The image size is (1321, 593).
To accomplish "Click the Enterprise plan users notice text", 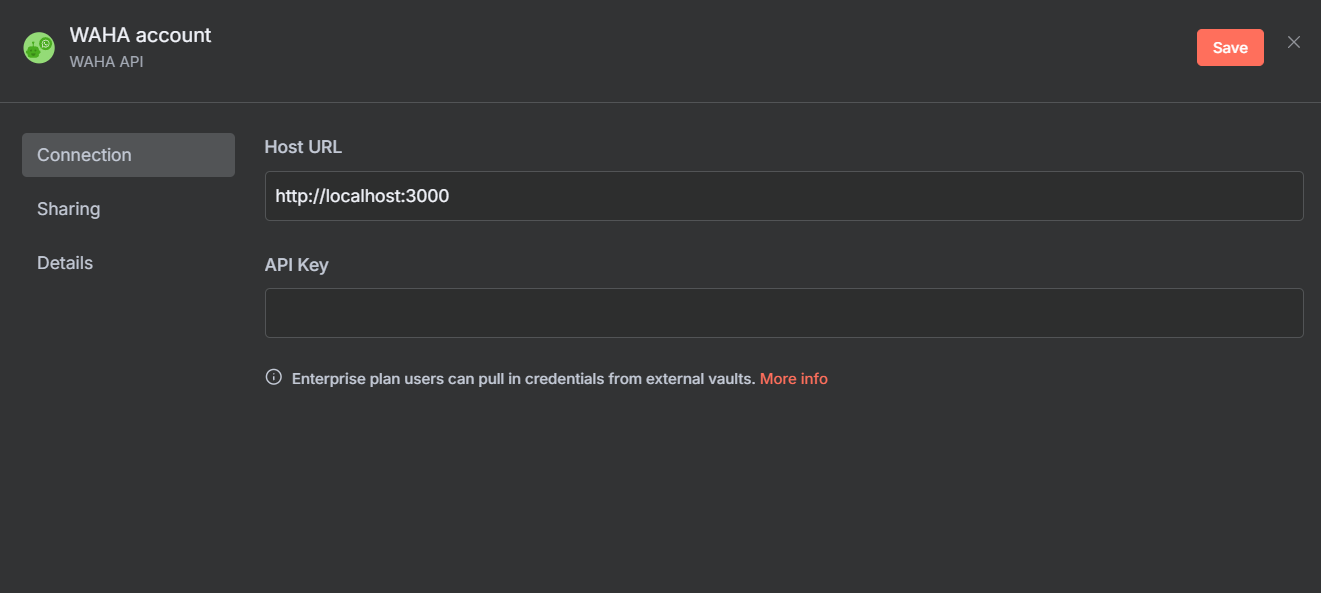I will [523, 379].
